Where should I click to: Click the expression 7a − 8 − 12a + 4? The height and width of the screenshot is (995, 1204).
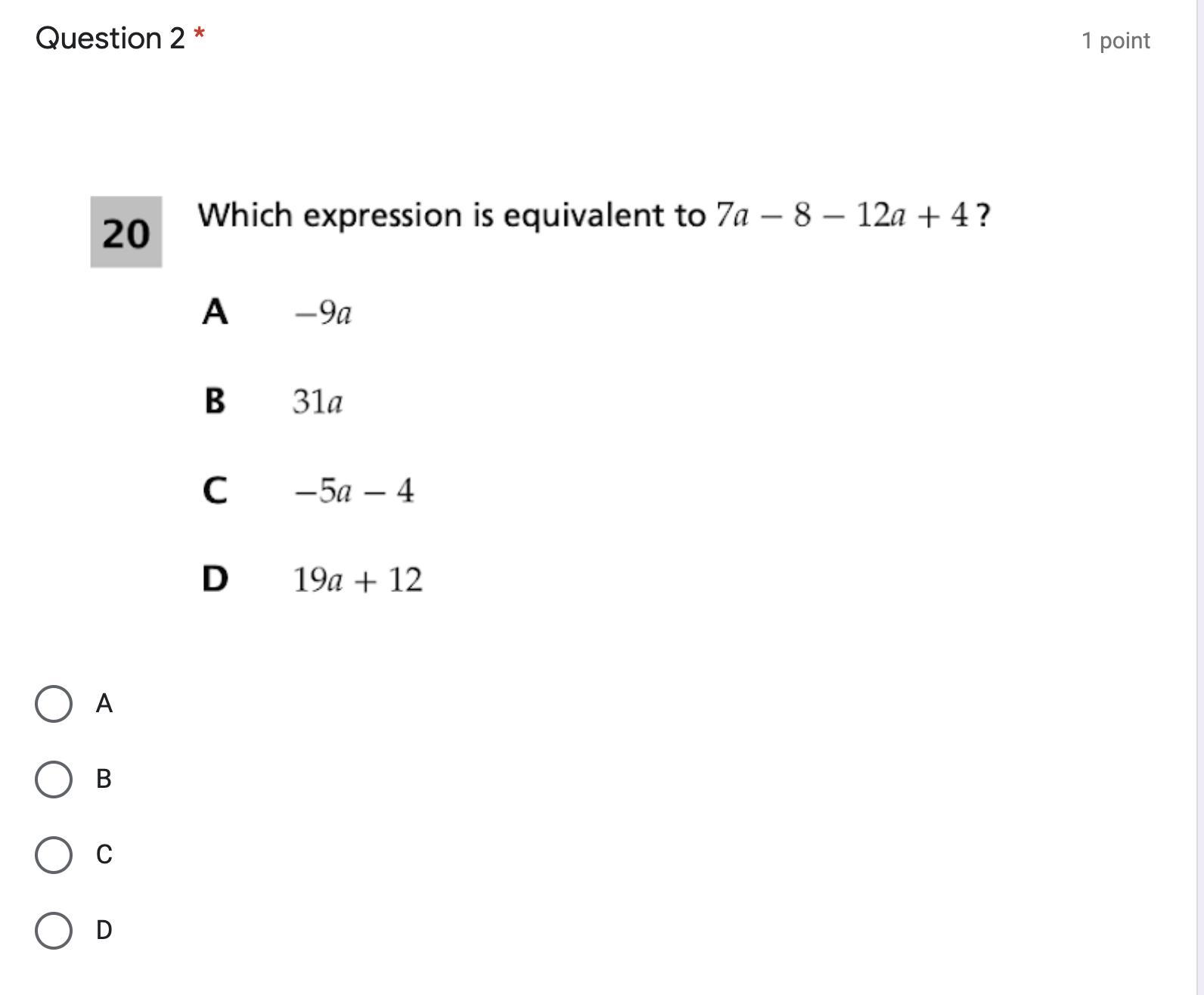841,216
